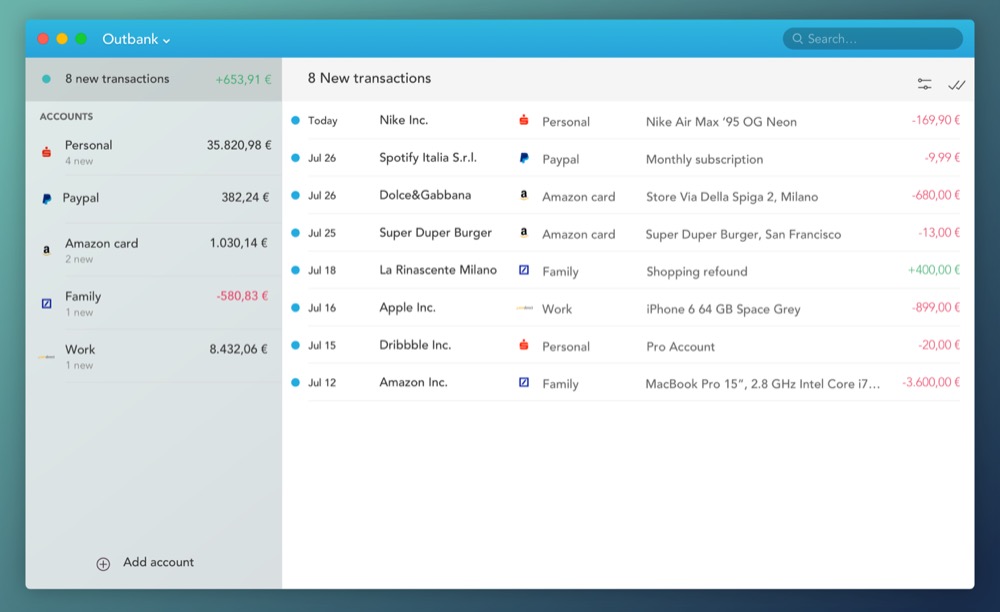Click the Work account icon in Apple Inc. row
The width and height of the screenshot is (1000, 612).
[x=524, y=308]
